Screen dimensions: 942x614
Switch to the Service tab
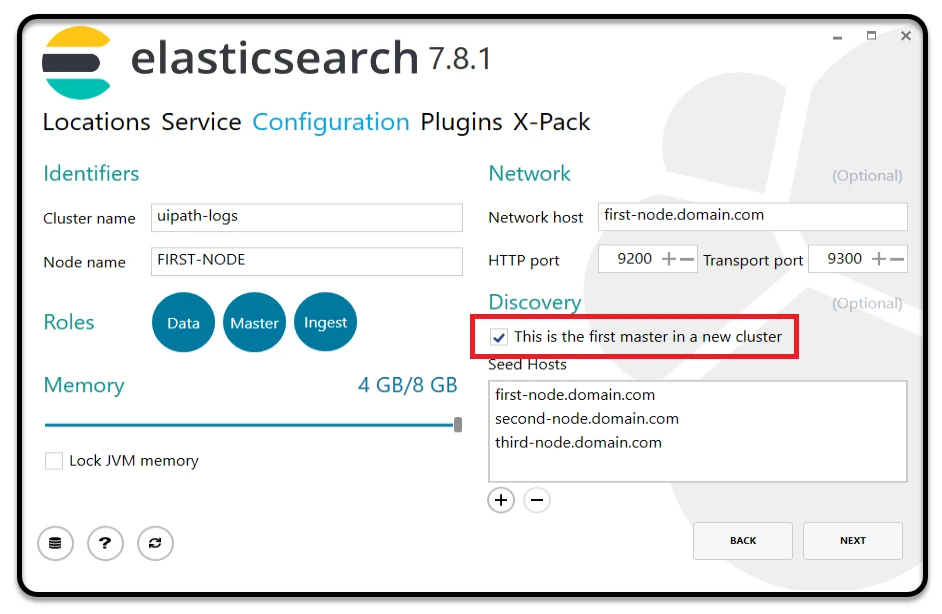[201, 122]
